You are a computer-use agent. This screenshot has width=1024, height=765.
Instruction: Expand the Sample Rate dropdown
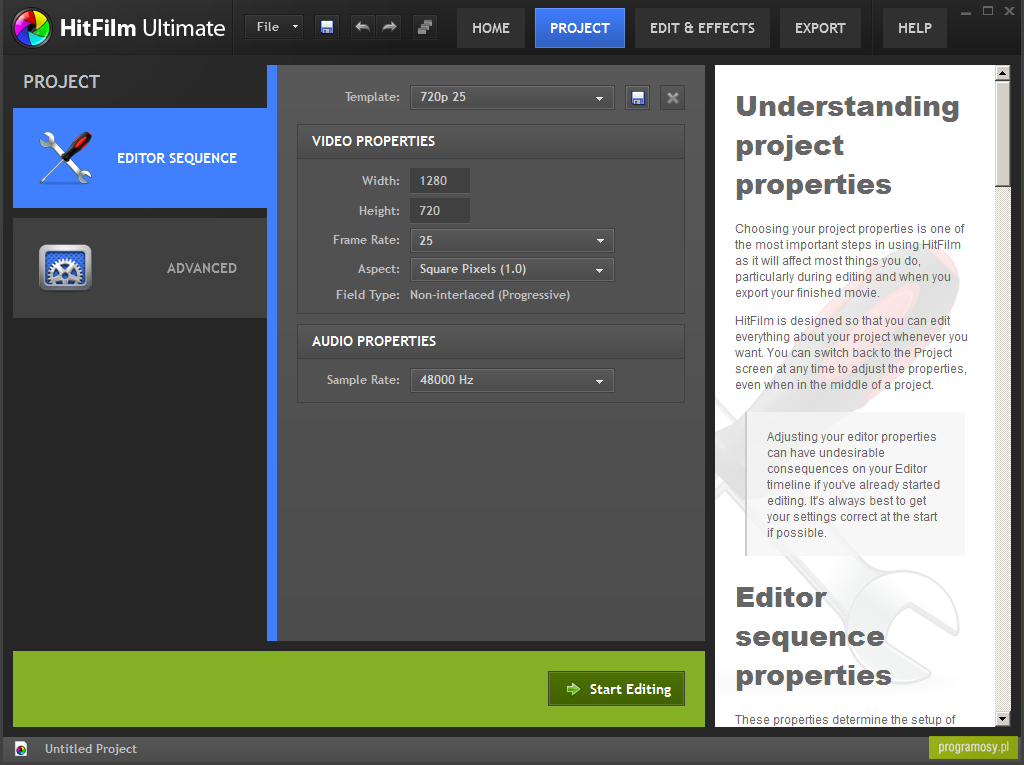[512, 380]
